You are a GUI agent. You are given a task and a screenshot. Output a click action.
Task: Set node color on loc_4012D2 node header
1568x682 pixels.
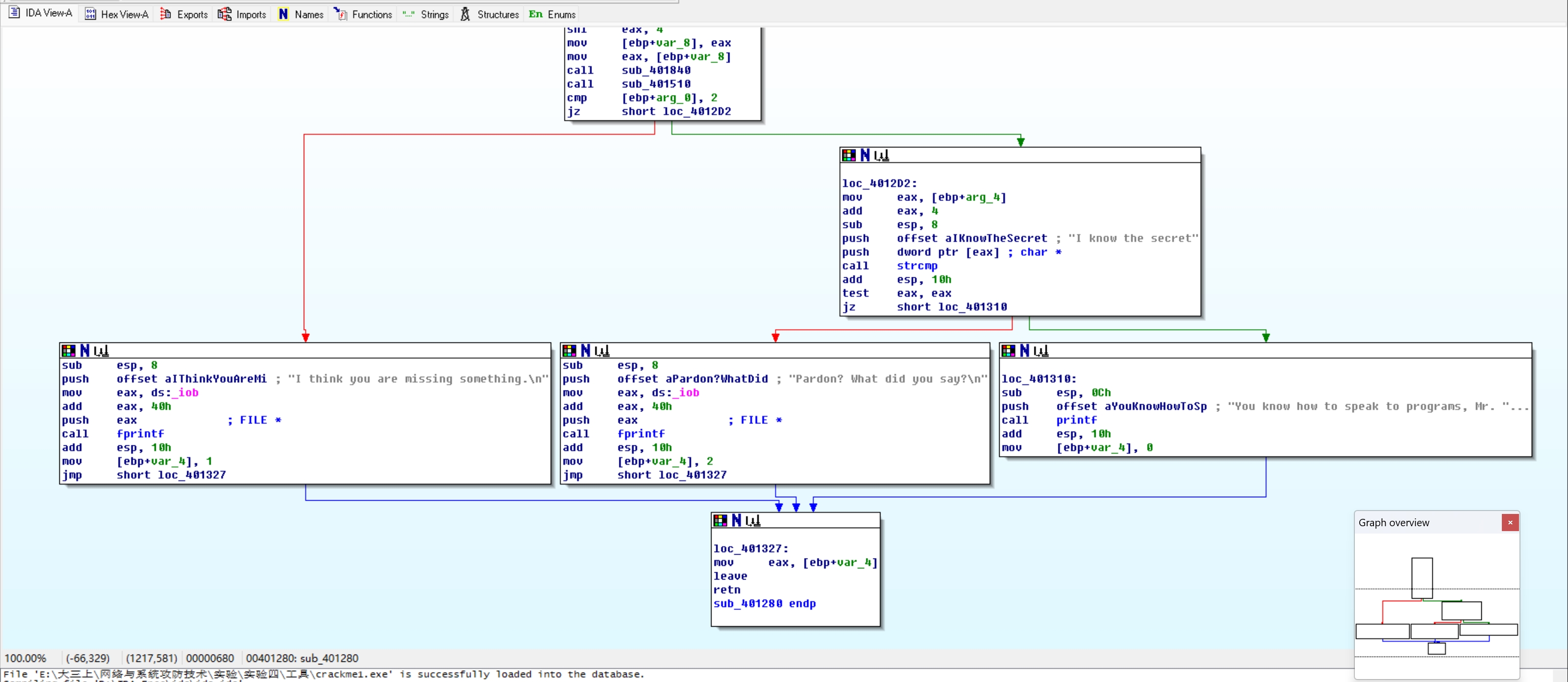click(x=849, y=155)
